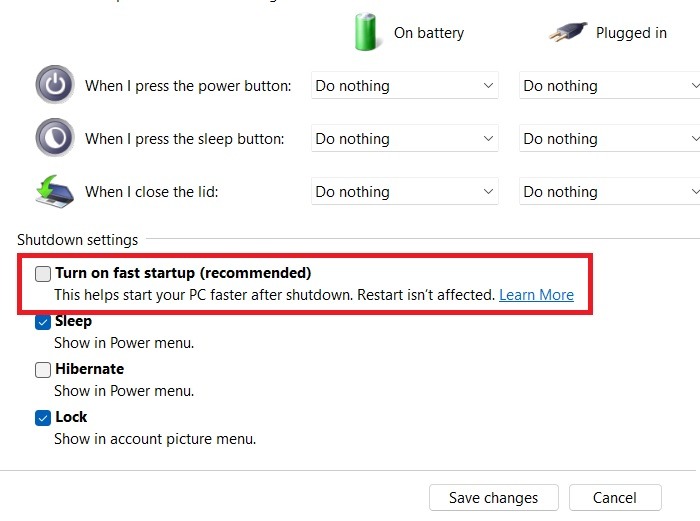Click the green battery icon

click(366, 32)
